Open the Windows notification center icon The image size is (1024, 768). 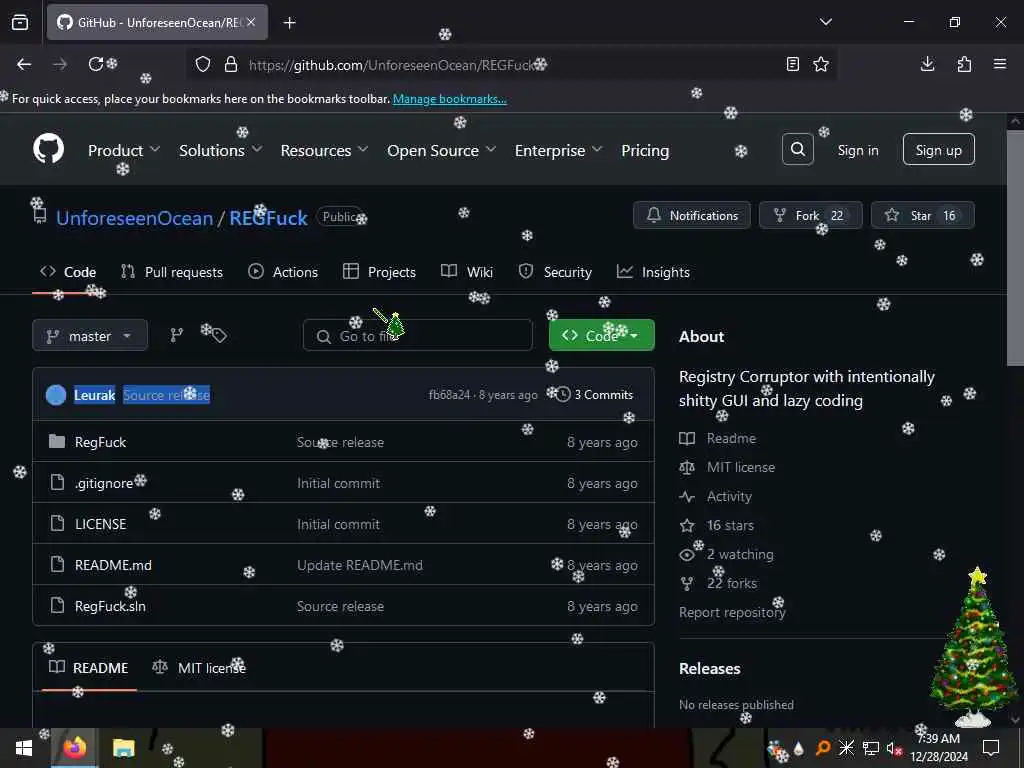(x=991, y=748)
